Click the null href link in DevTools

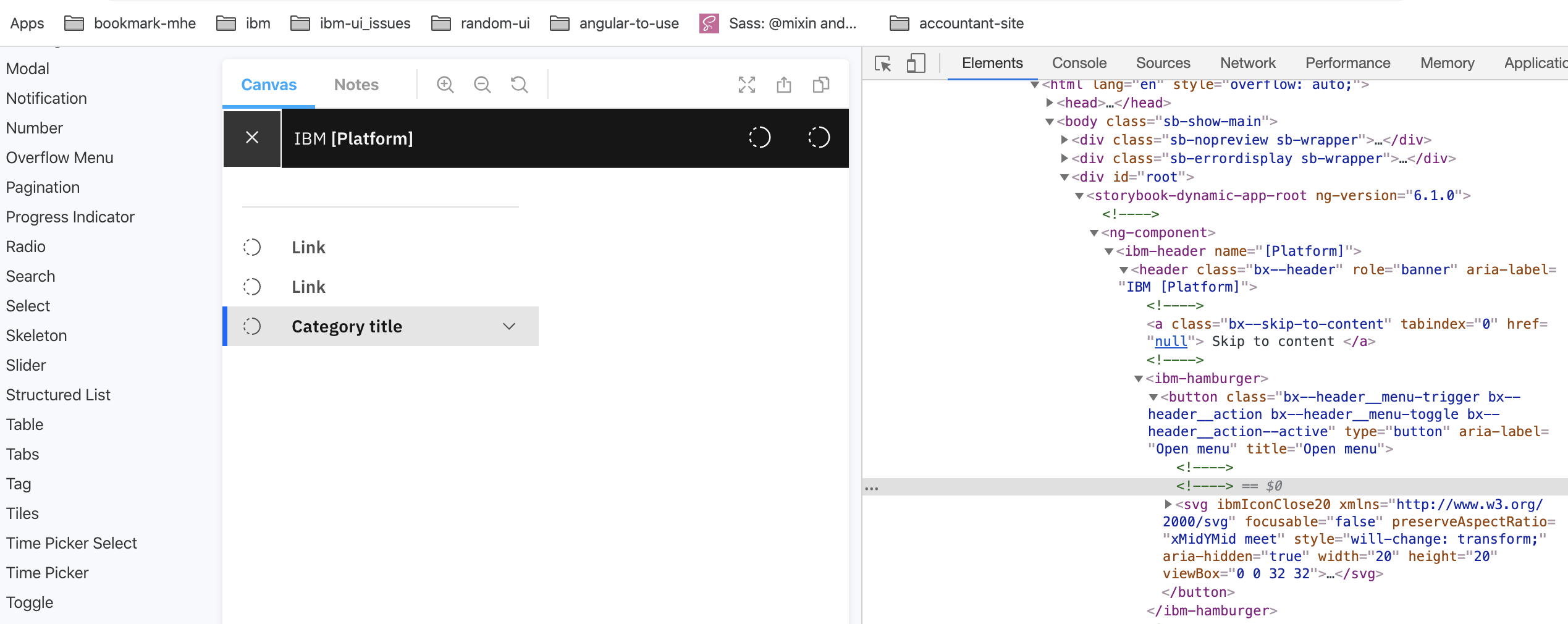pyautogui.click(x=1170, y=341)
